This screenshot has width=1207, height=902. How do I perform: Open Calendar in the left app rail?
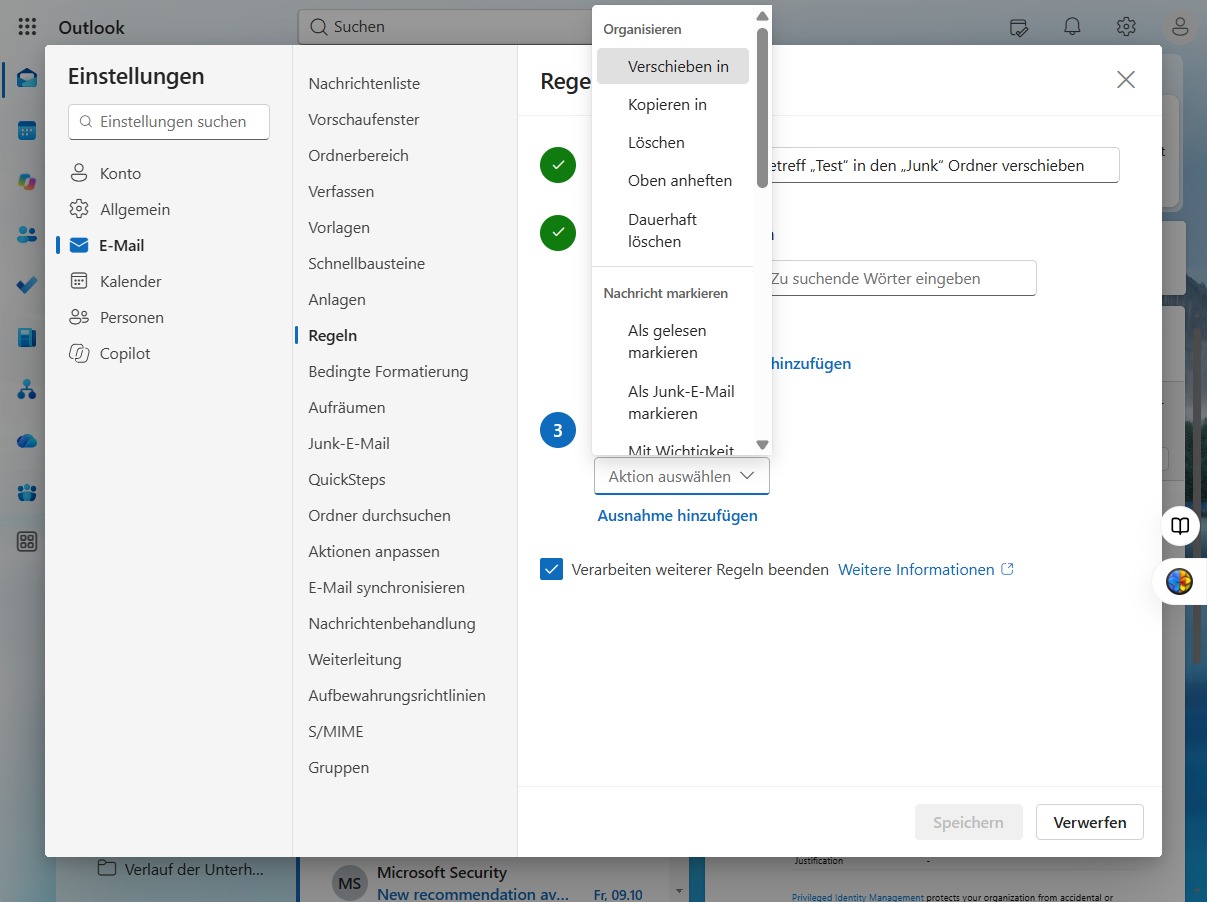point(27,131)
